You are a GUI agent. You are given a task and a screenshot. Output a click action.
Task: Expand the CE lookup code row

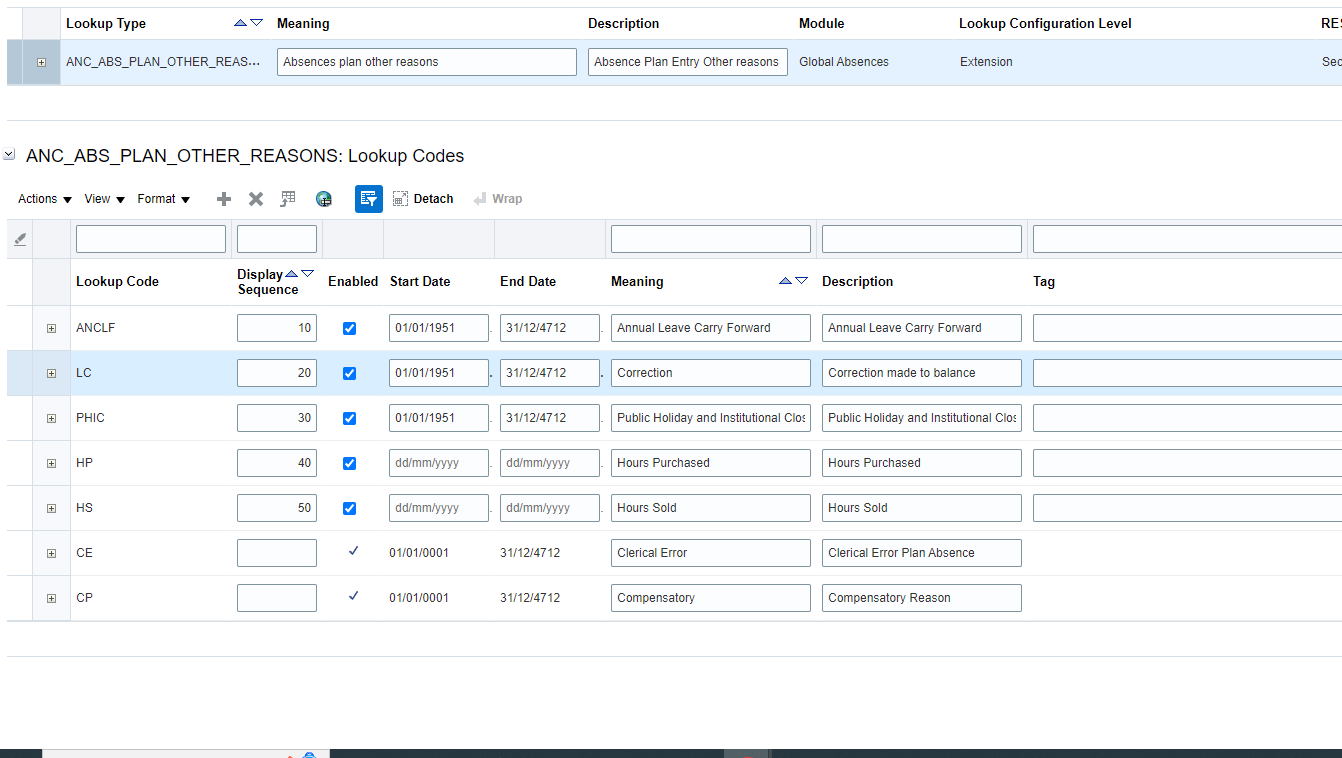[51, 552]
